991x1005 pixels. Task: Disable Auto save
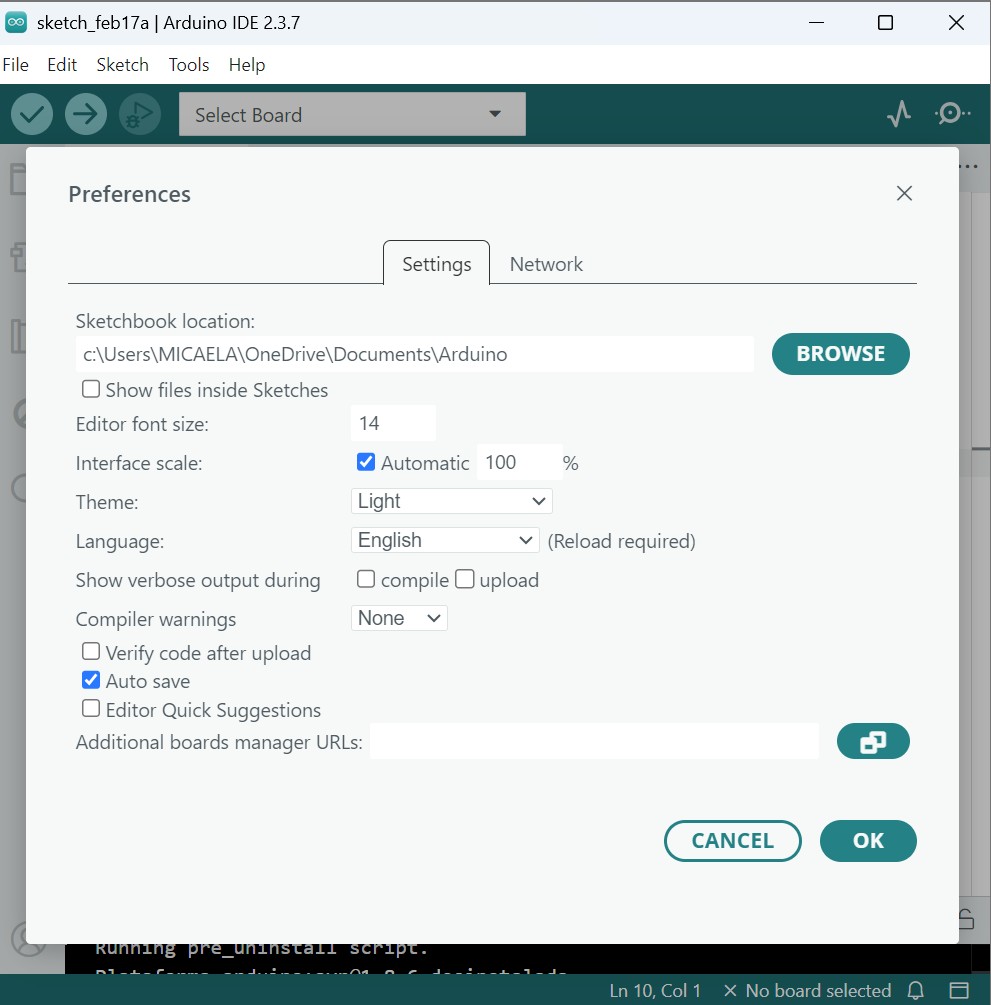pos(91,680)
